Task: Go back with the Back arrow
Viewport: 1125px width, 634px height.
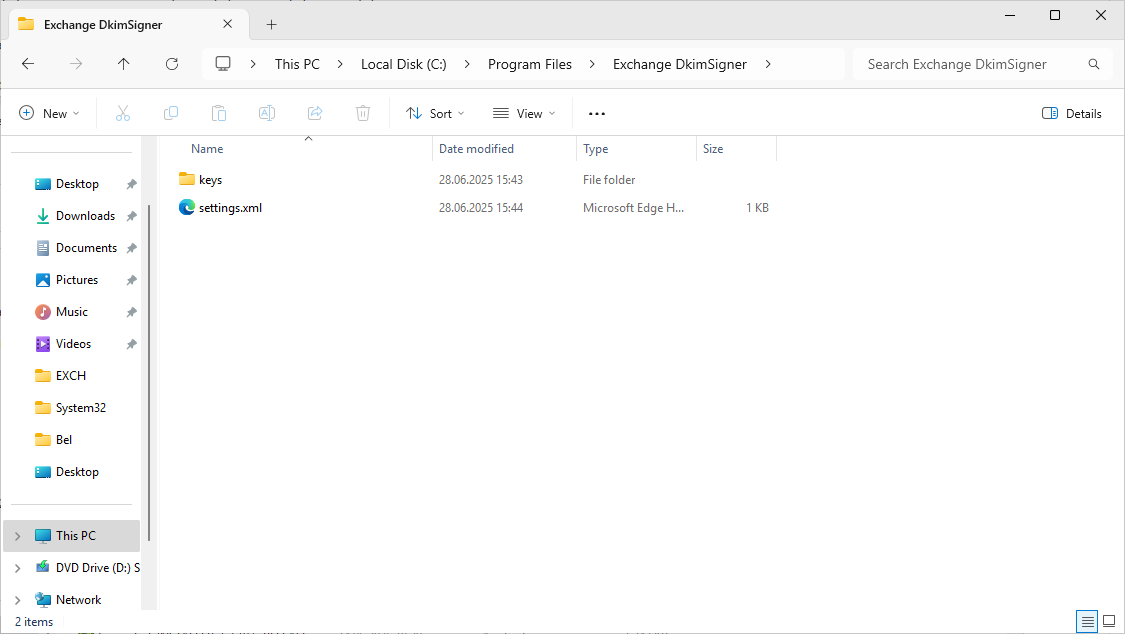Action: click(28, 64)
